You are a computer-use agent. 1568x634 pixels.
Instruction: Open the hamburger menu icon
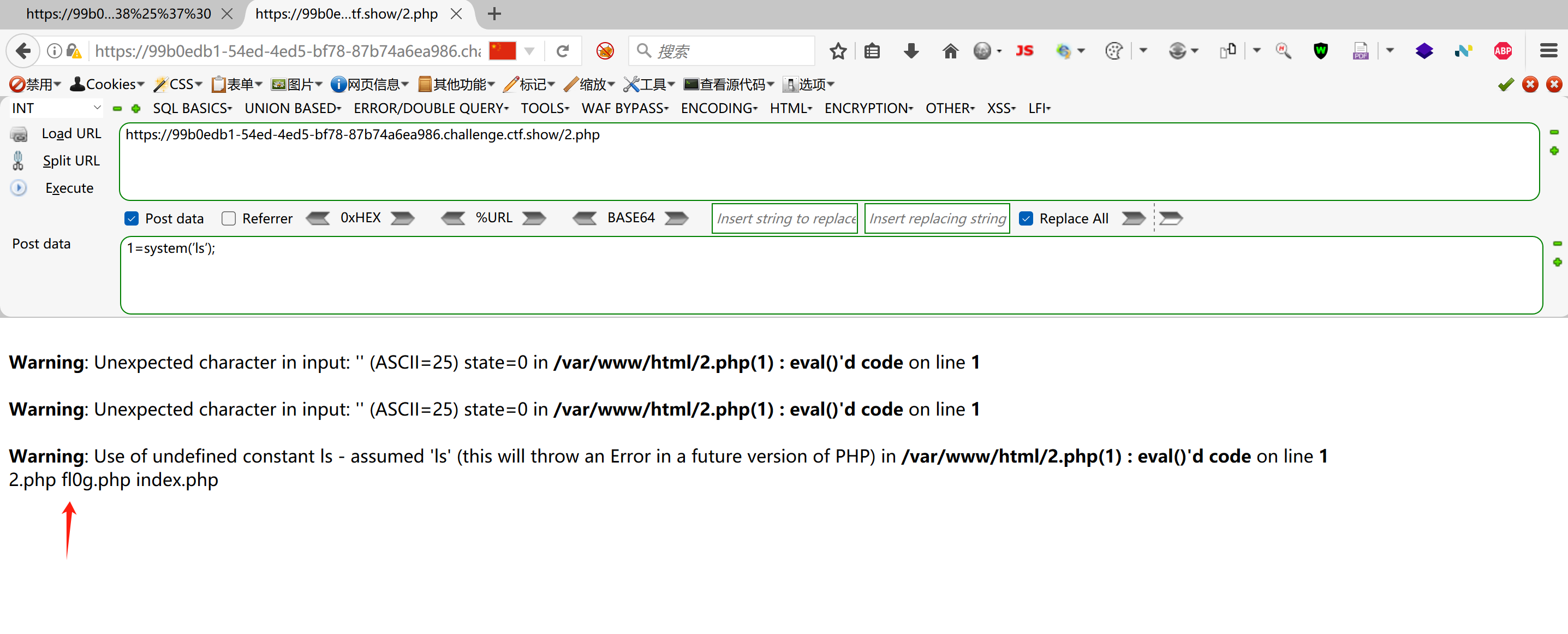click(1548, 51)
